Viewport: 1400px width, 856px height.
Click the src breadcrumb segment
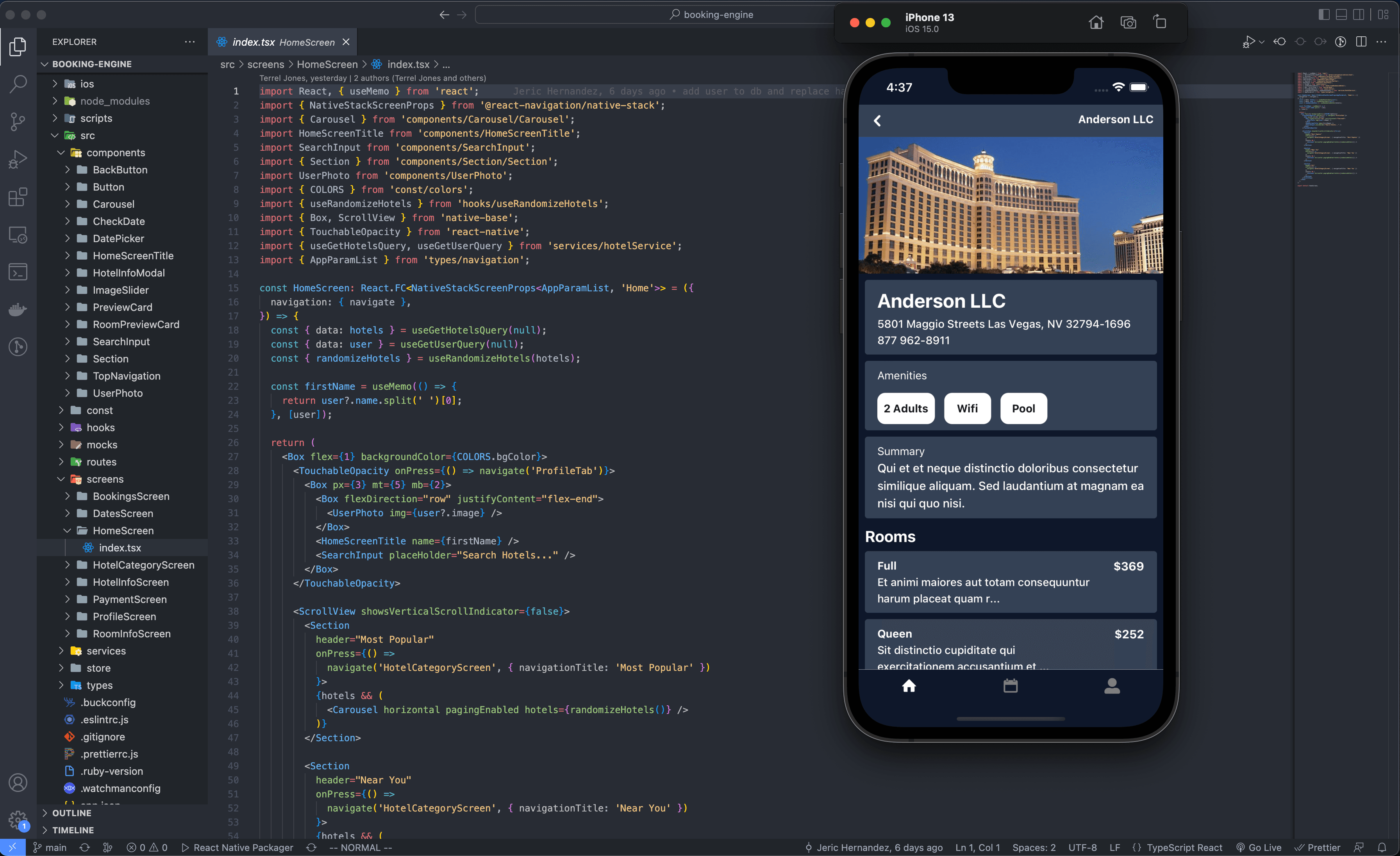tap(227, 65)
